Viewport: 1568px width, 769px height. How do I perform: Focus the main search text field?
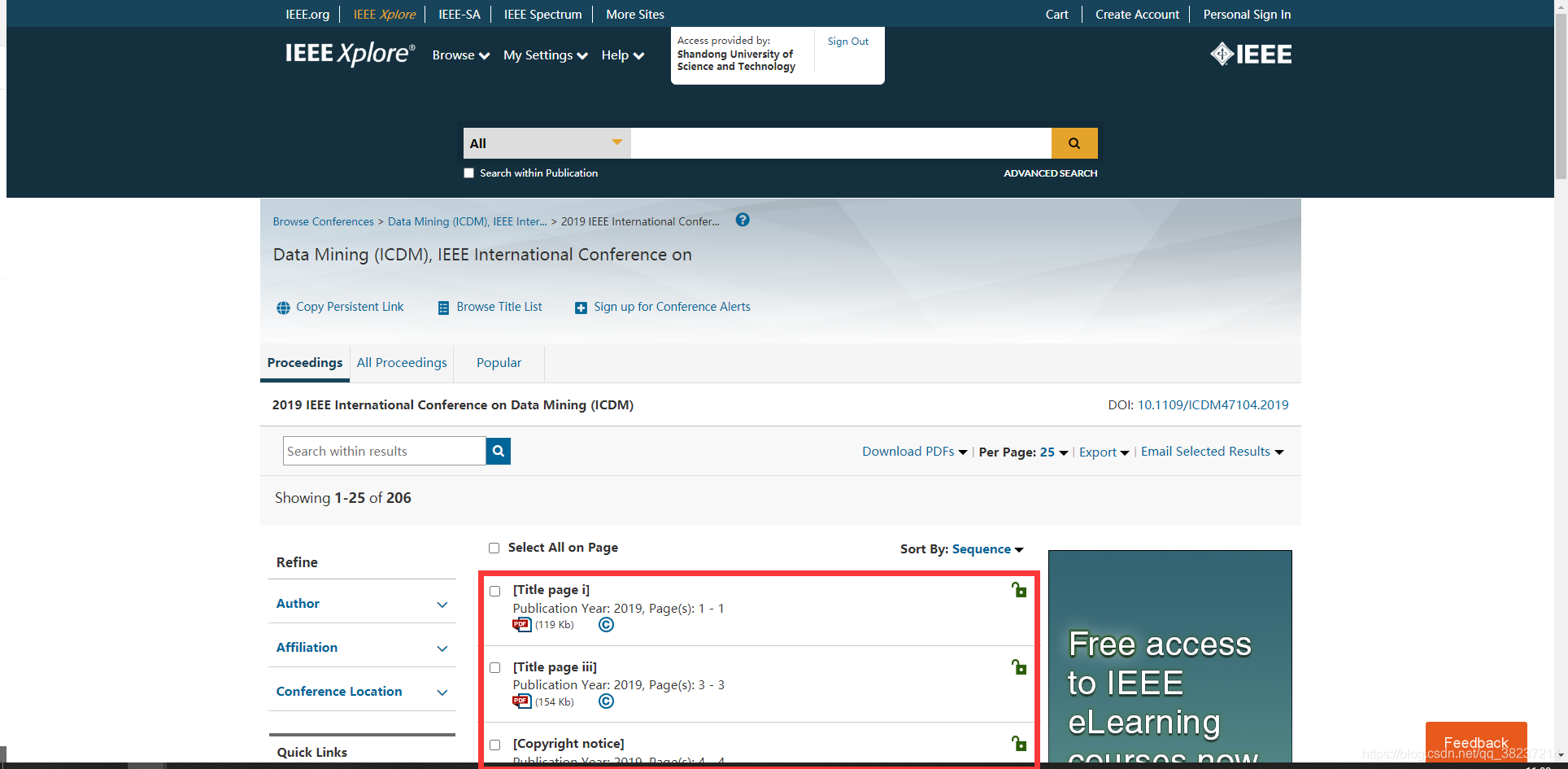841,143
